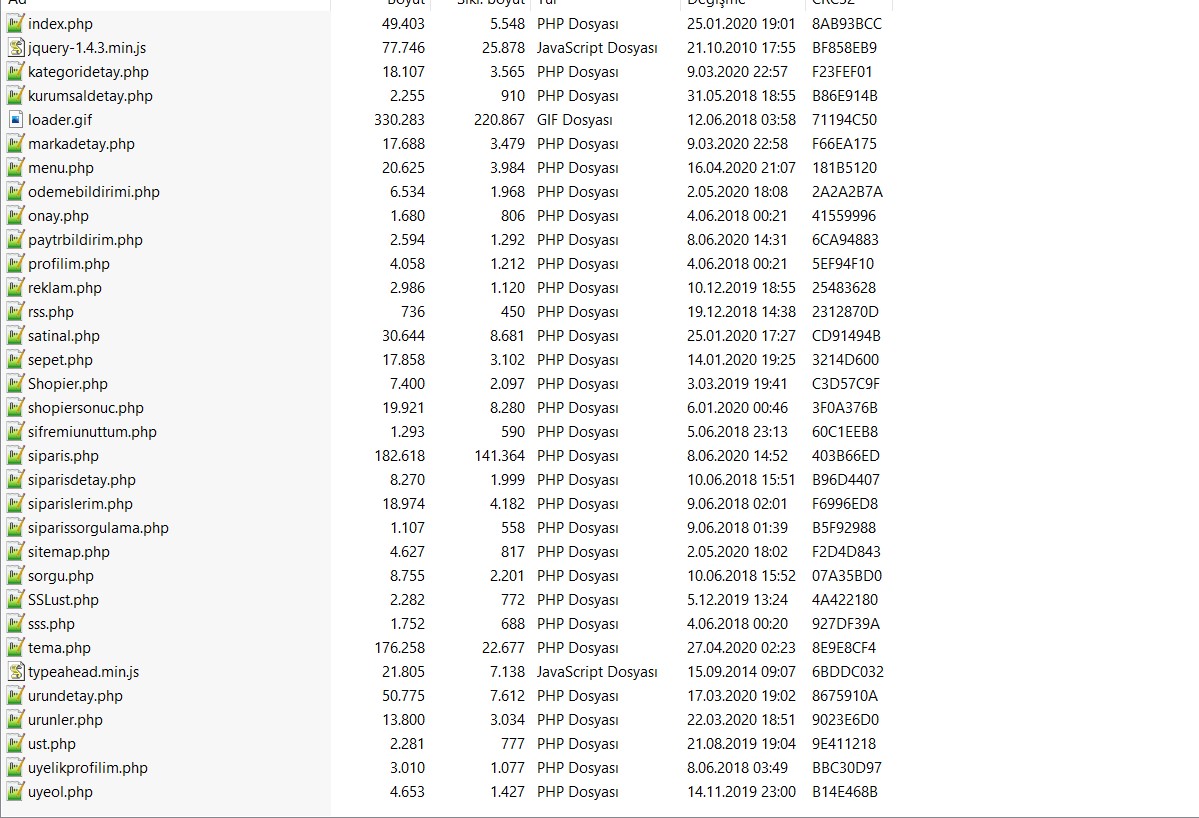
Task: Click the JavaScript Dosyası type for typeahead.min.js
Action: point(597,672)
